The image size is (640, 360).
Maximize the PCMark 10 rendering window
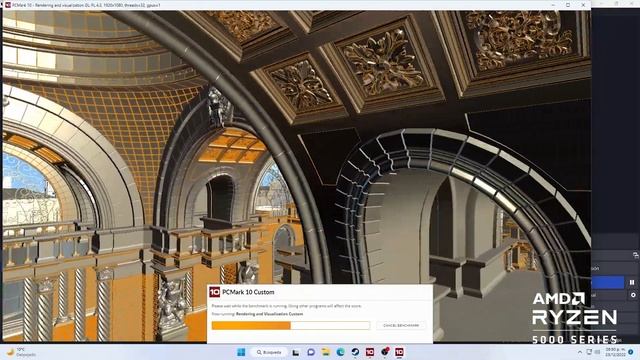click(568, 5)
